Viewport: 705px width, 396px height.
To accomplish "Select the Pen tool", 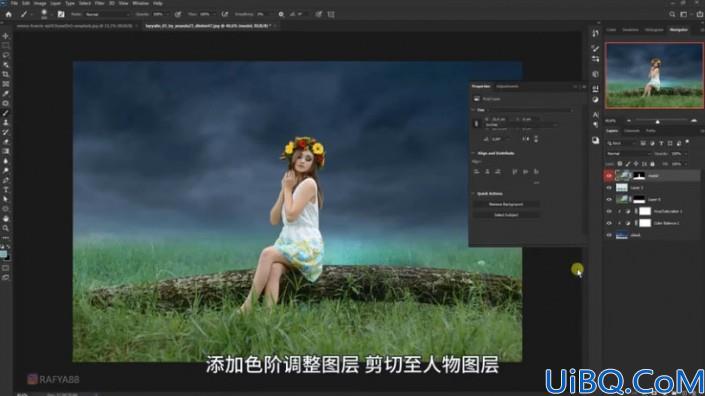I will (x=5, y=180).
